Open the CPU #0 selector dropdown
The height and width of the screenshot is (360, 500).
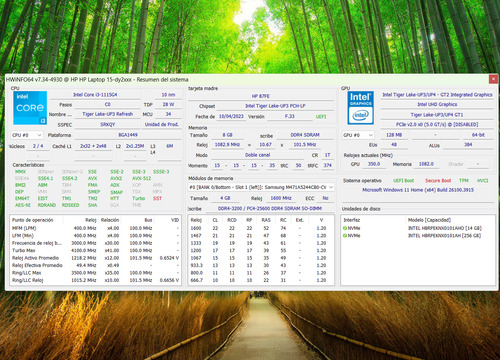pyautogui.click(x=27, y=135)
